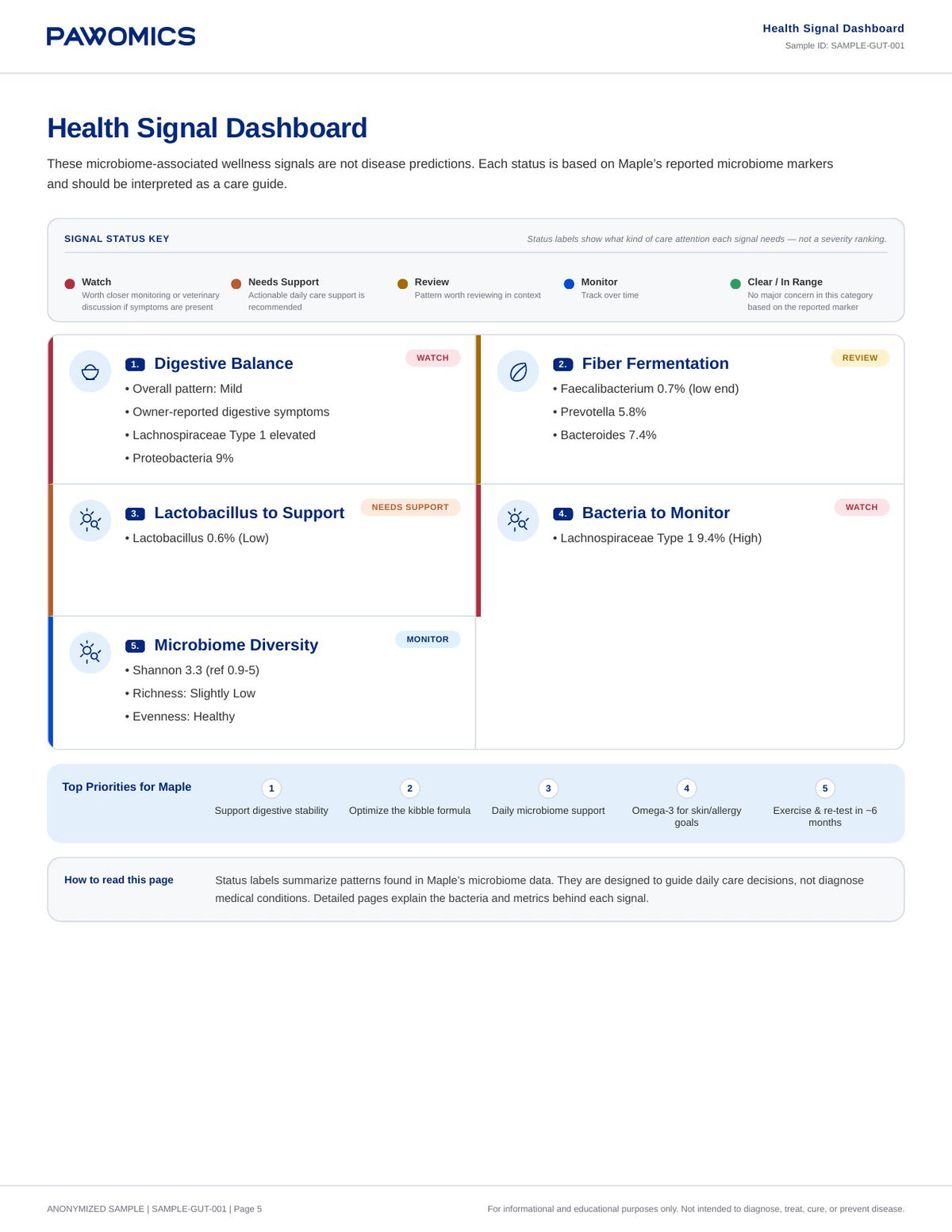Click the green Clear / In Range dot
Viewport: 952px width, 1232px height.
pos(735,283)
